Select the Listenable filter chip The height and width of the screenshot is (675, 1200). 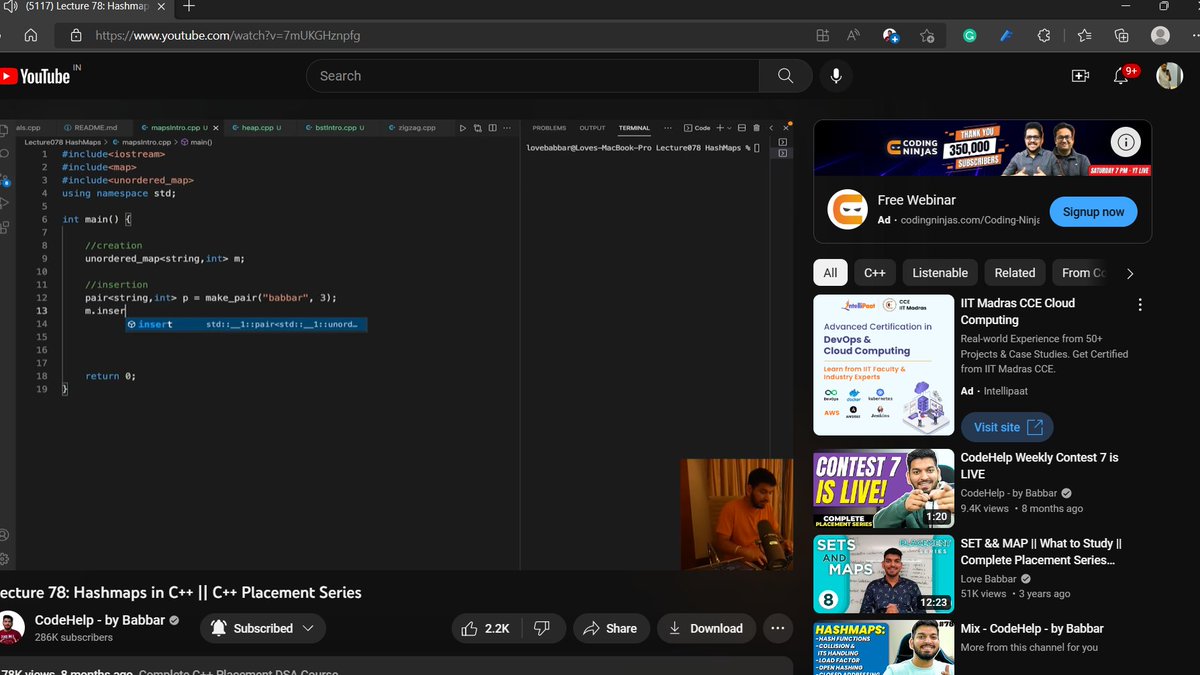pyautogui.click(x=940, y=273)
